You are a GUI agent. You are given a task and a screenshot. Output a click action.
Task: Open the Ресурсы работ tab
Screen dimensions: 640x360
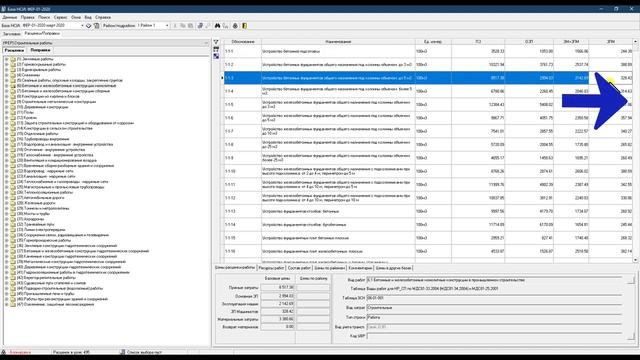[271, 268]
